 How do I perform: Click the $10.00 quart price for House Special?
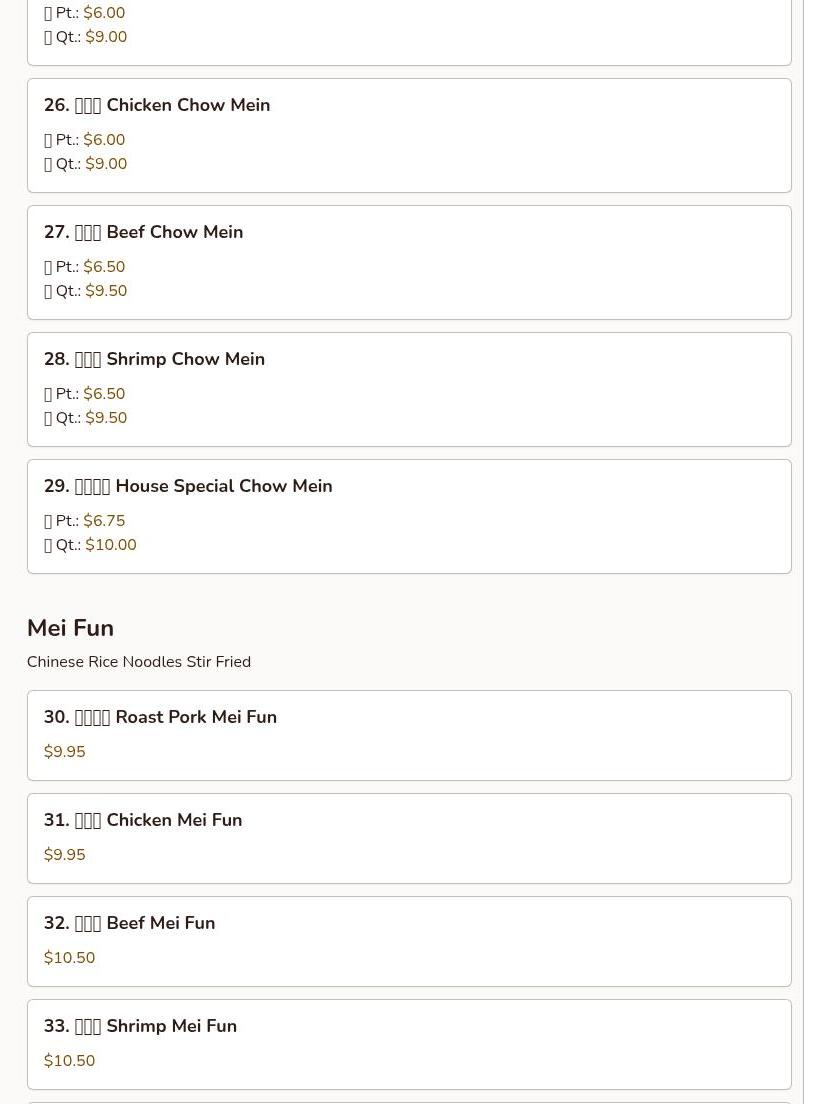[111, 546]
